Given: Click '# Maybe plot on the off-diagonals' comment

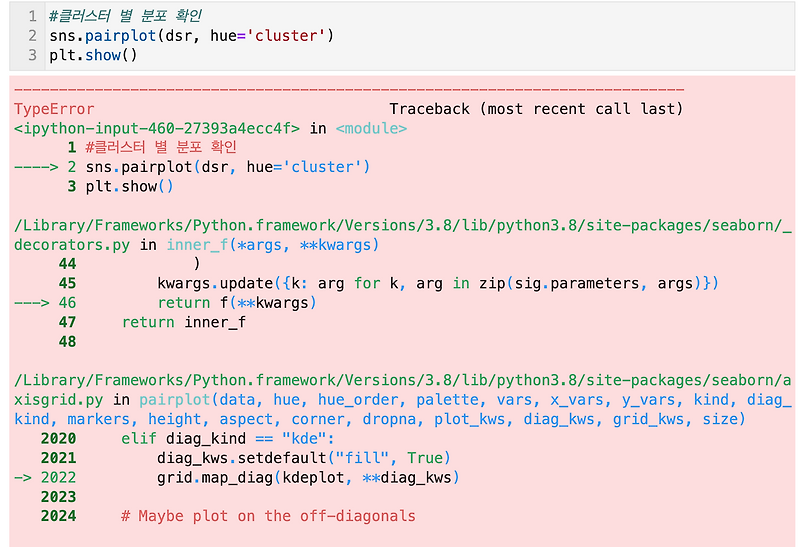Looking at the screenshot, I should coord(268,516).
